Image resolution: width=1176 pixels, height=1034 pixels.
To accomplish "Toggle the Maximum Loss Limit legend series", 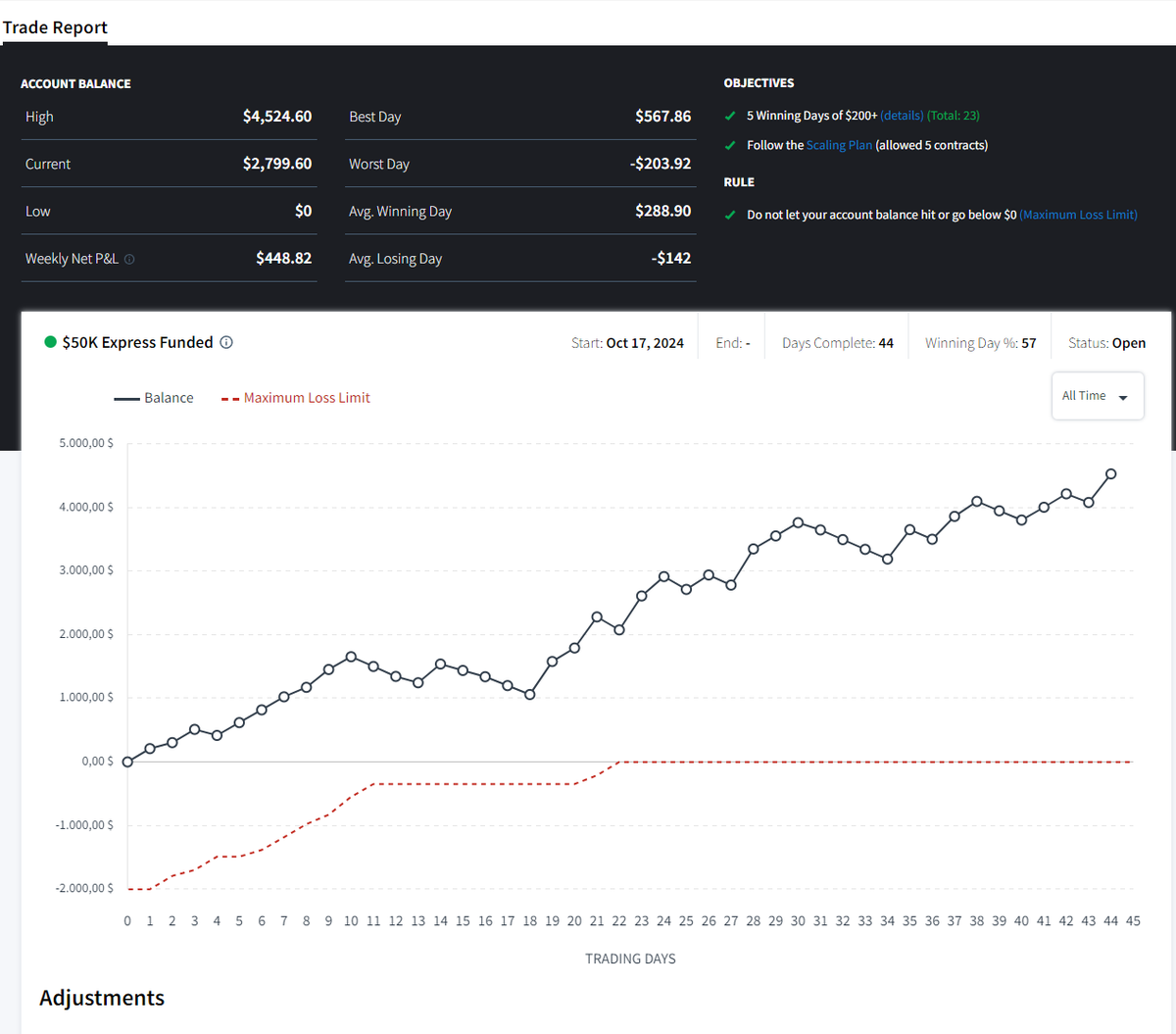I will coord(296,398).
